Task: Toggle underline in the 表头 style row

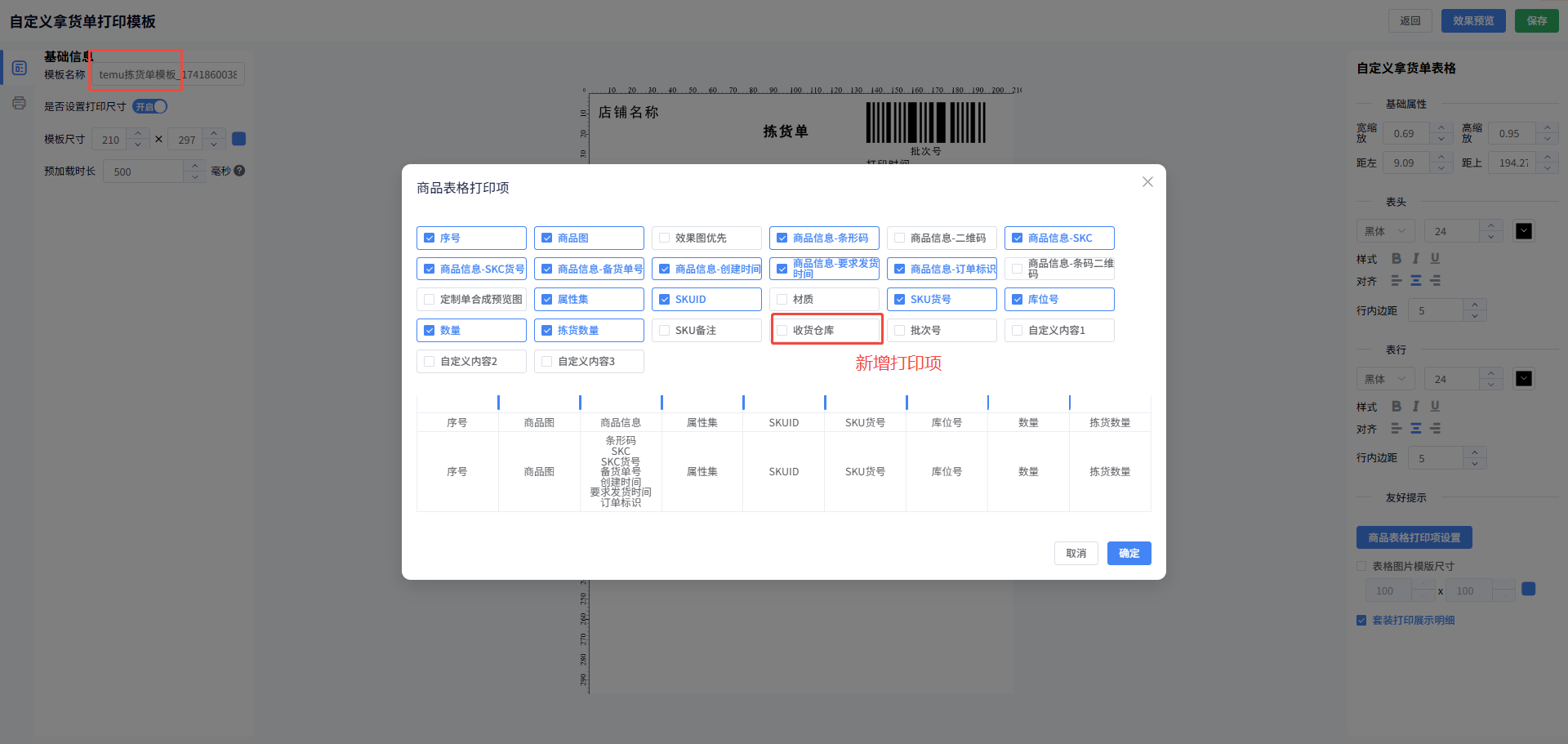Action: 1435,258
